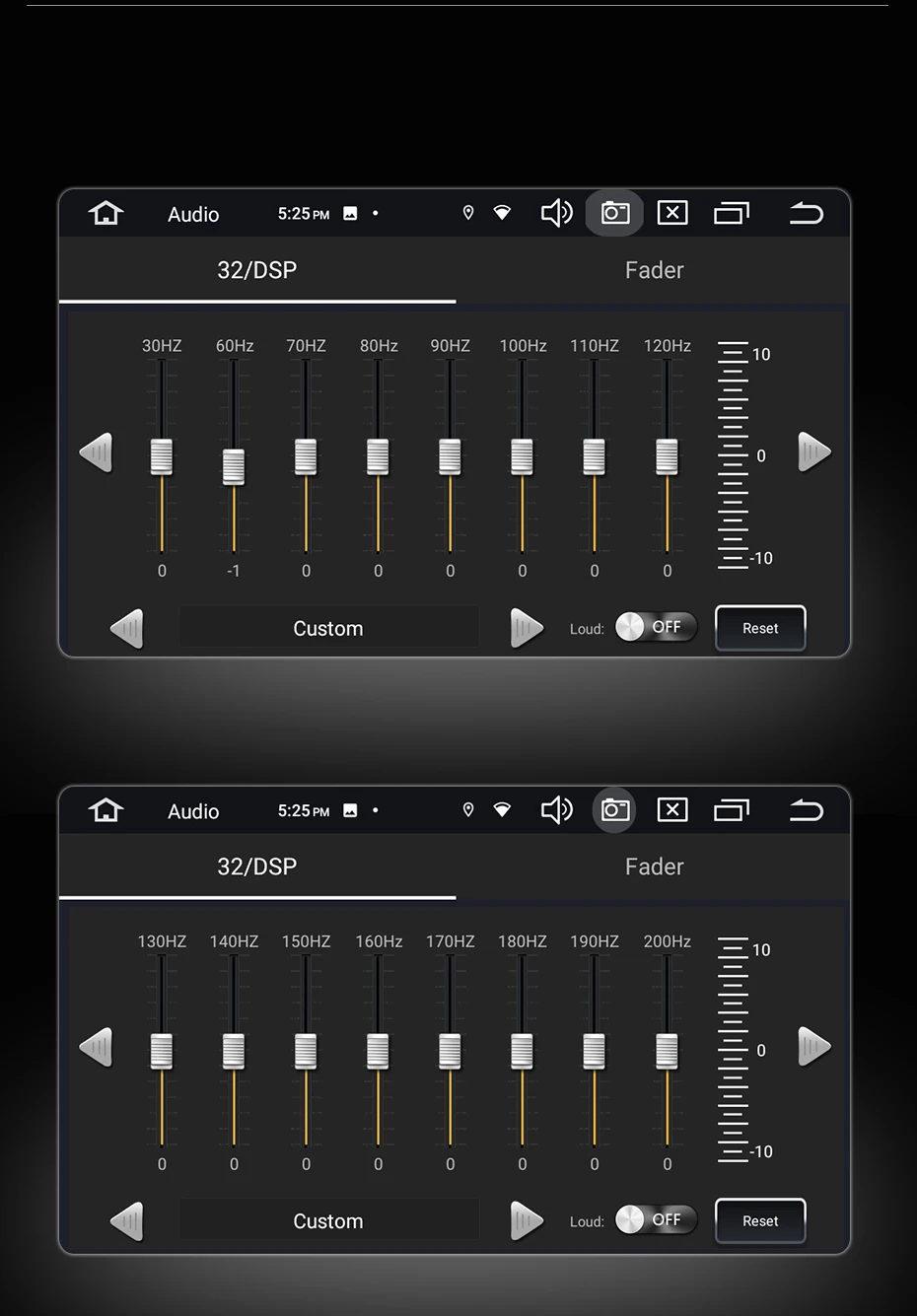Select next EQ preset, top screen
This screenshot has height=1316, width=917.
(x=526, y=629)
